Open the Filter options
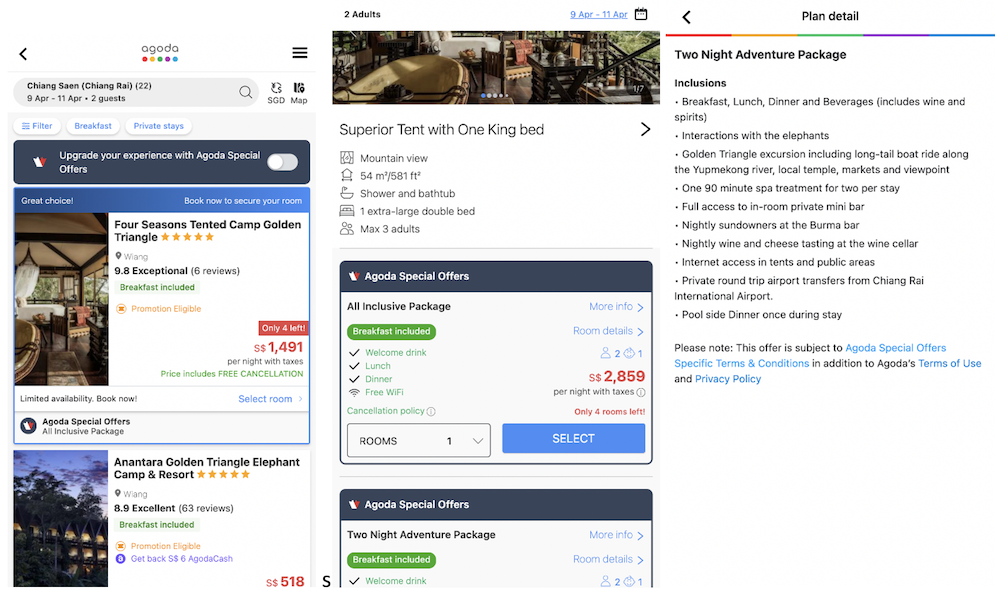The width and height of the screenshot is (1000, 592). 36,126
